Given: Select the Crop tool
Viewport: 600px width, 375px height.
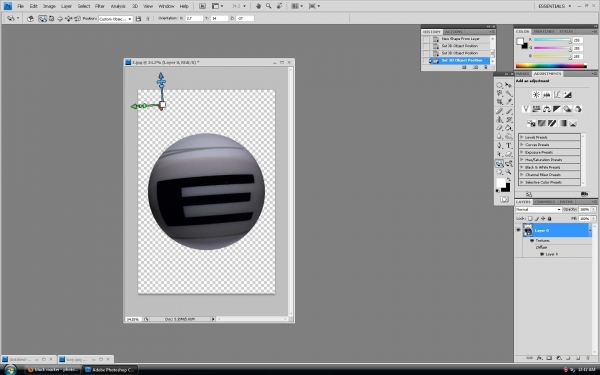Looking at the screenshot, I should pyautogui.click(x=499, y=102).
